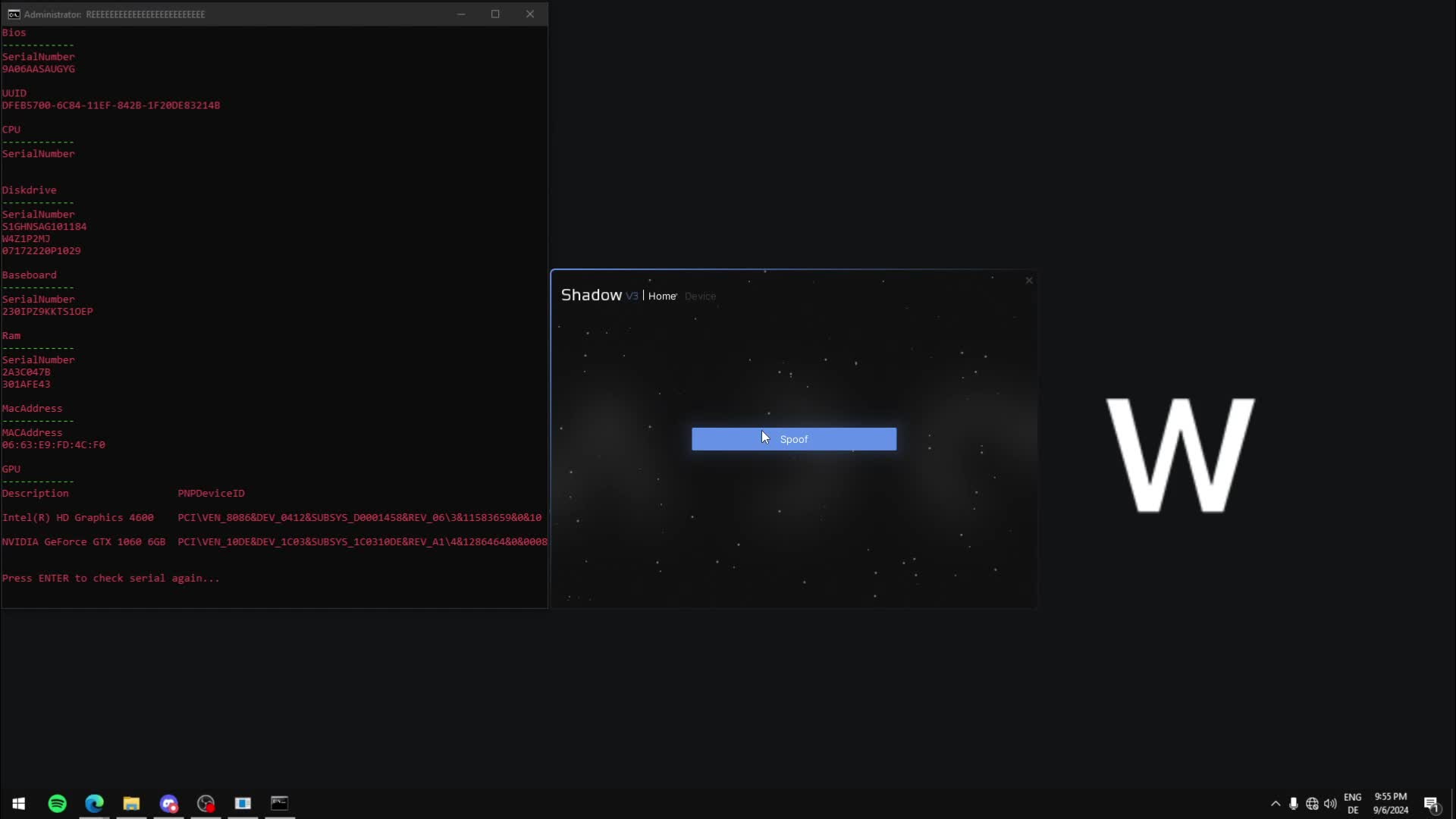Click the microphone tray icon
Image resolution: width=1456 pixels, height=819 pixels.
1294,804
